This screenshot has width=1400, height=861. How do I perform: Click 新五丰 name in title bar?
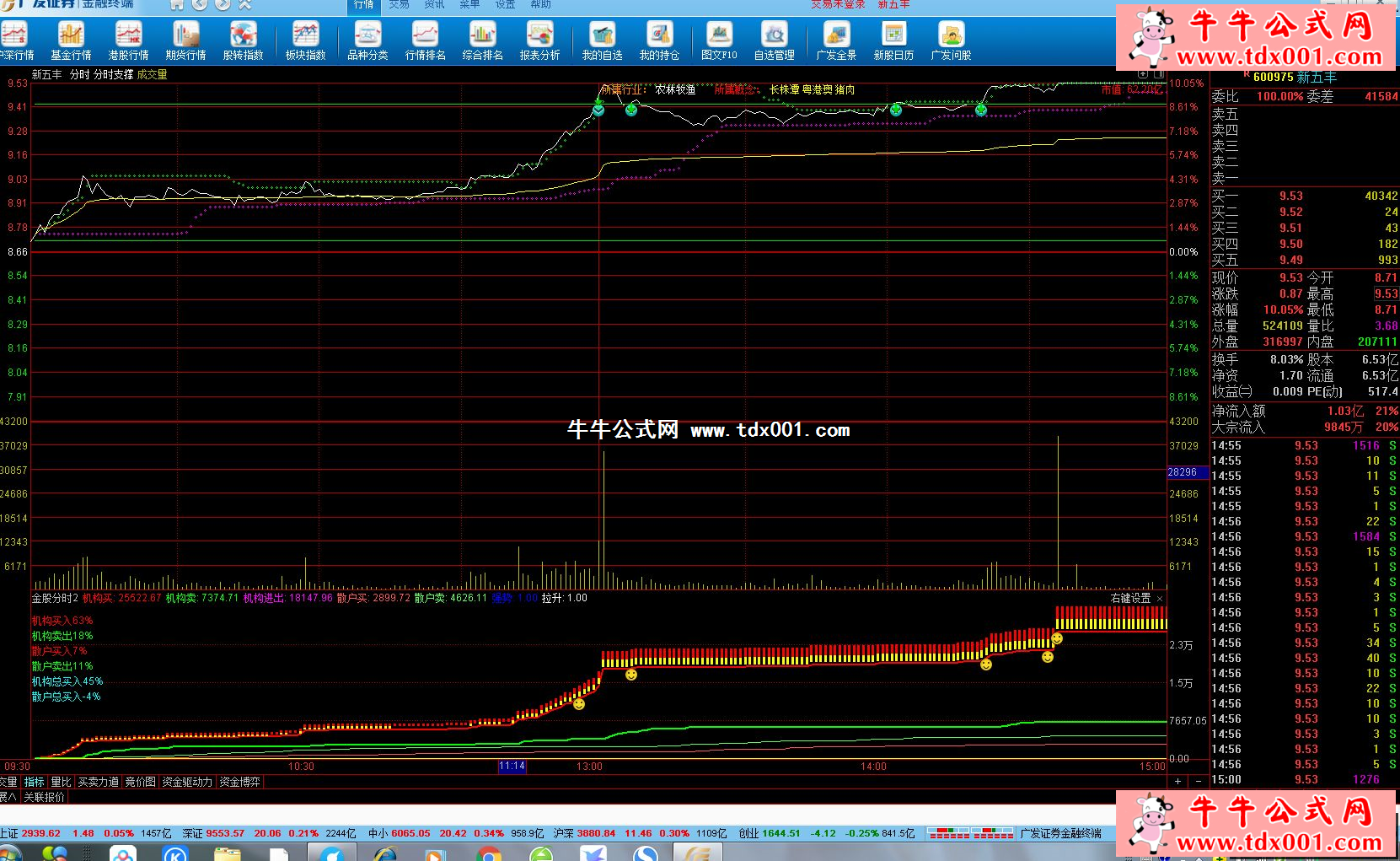893,4
